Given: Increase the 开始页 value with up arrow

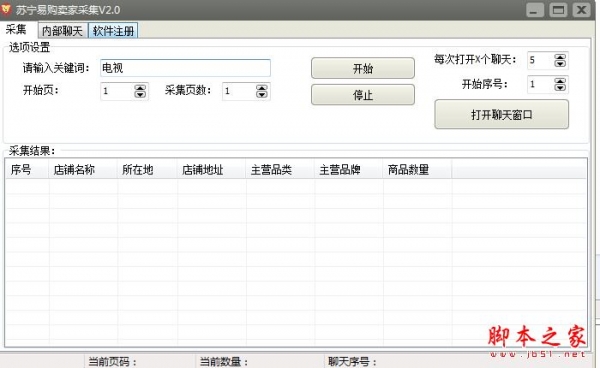Looking at the screenshot, I should [x=140, y=88].
